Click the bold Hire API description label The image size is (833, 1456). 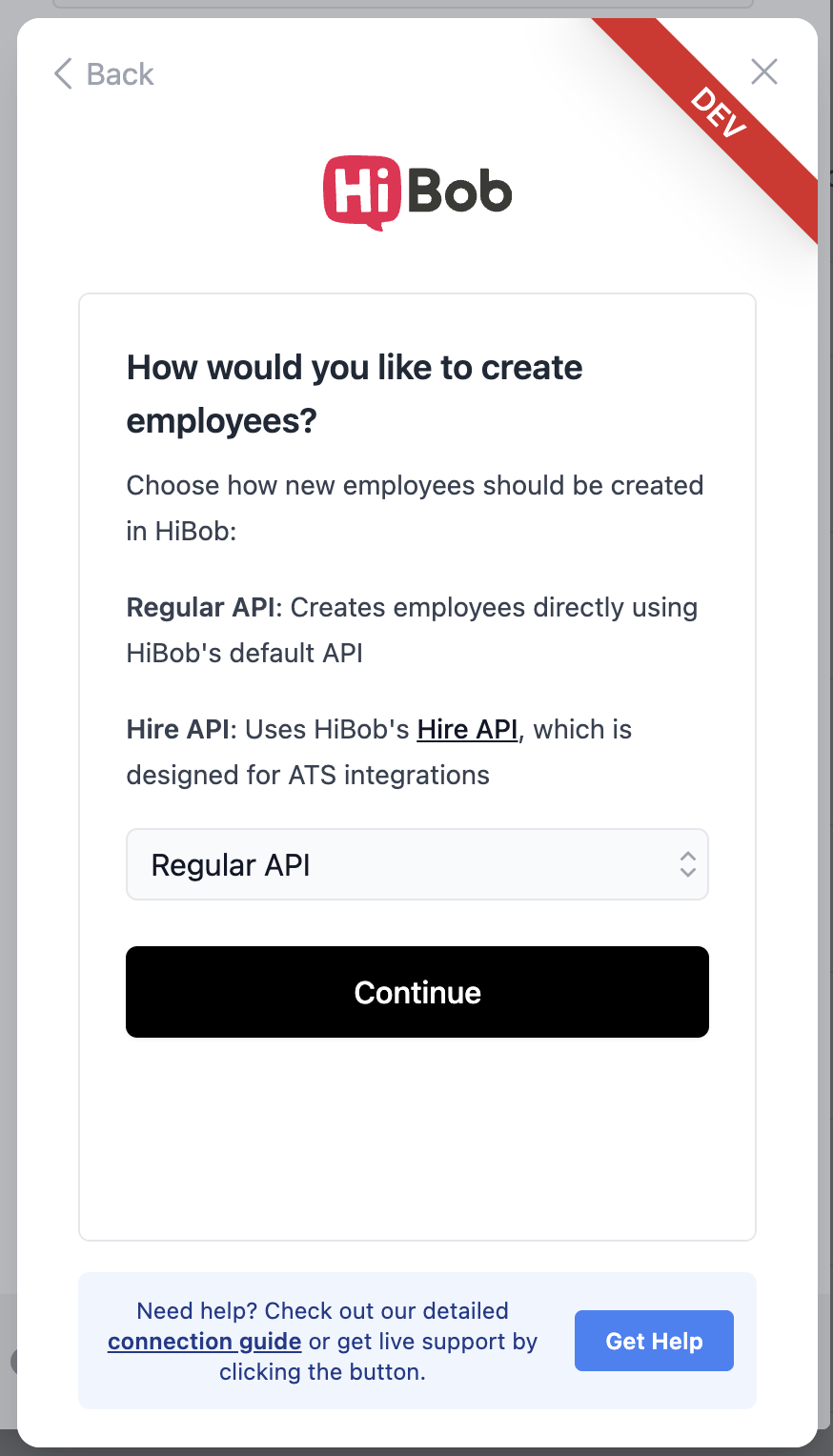178,729
